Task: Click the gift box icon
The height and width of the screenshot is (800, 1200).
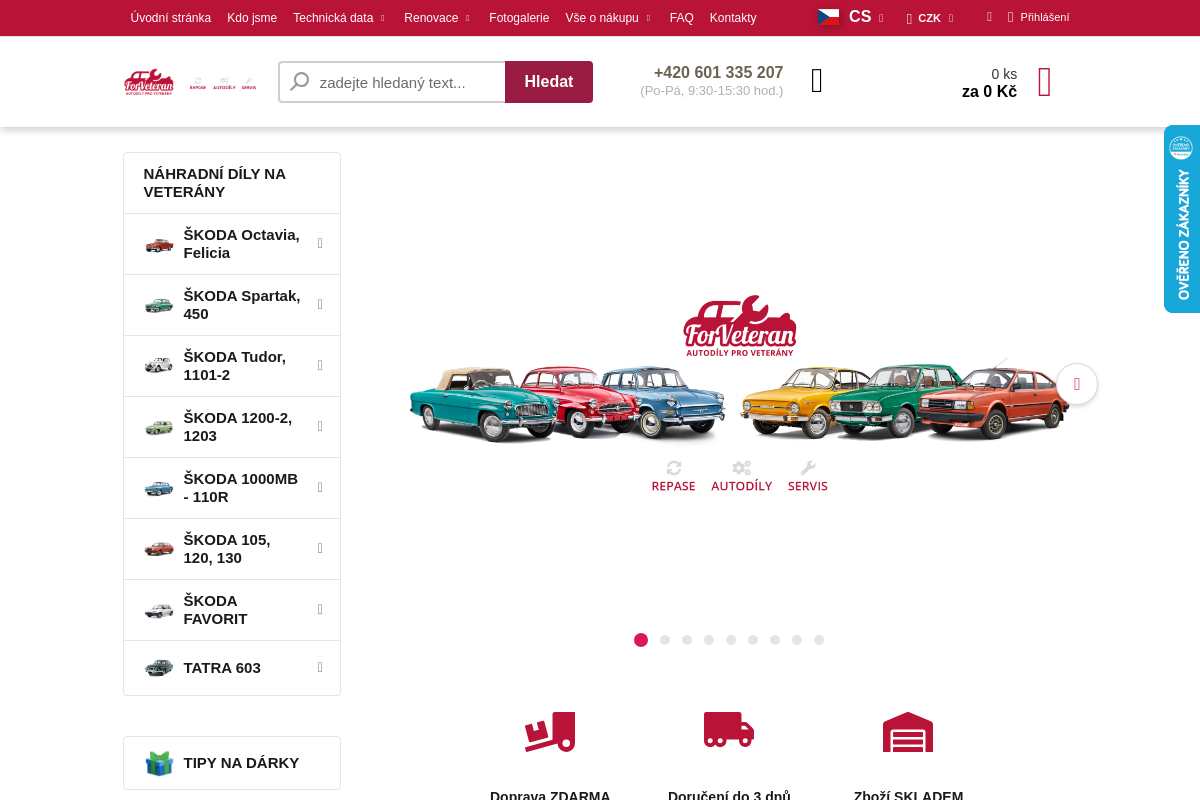Action: click(159, 763)
